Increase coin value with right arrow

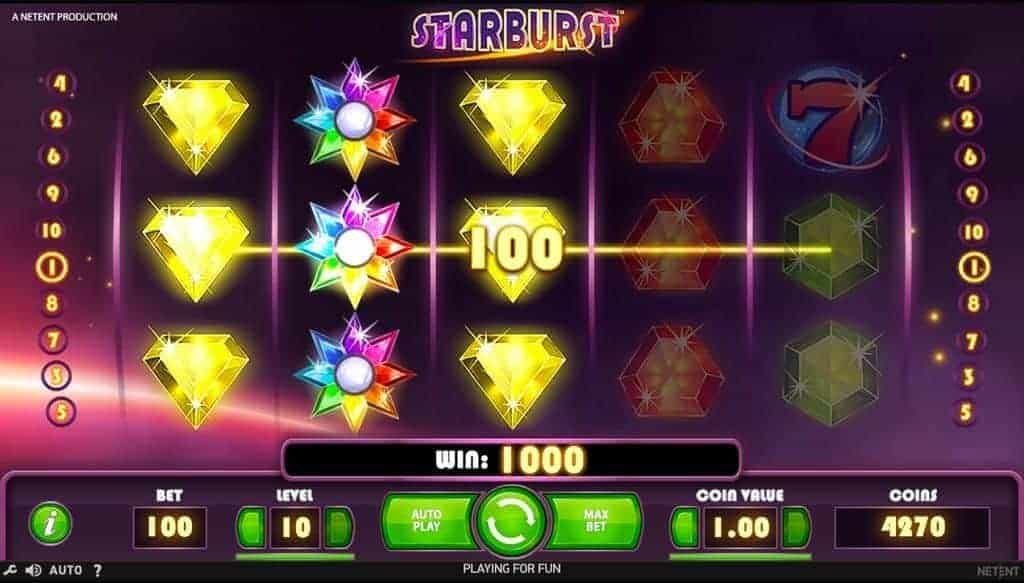pyautogui.click(x=796, y=528)
